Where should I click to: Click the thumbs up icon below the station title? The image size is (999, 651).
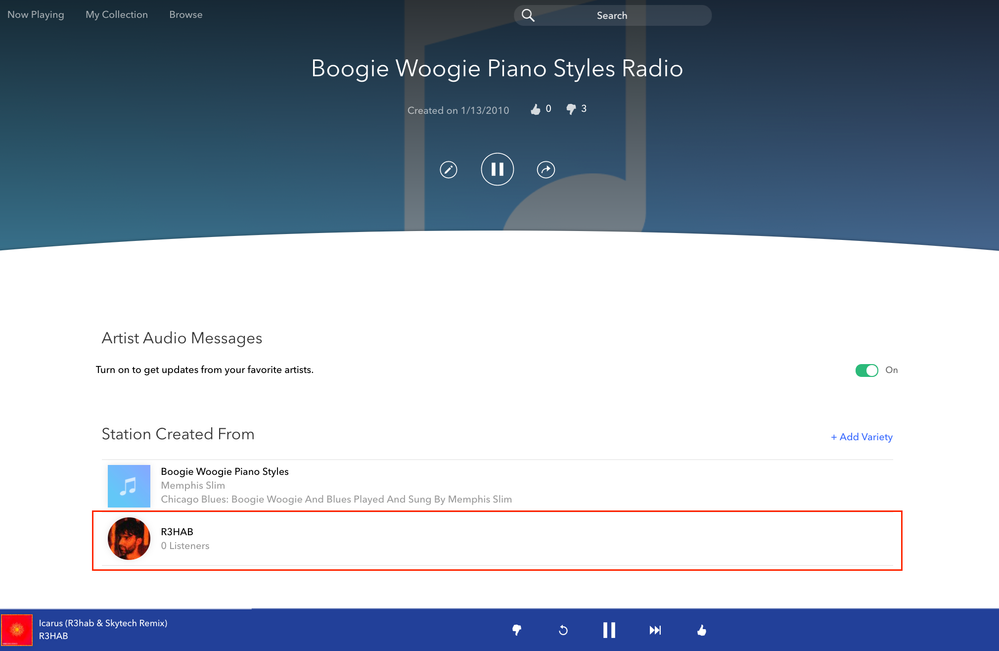535,110
